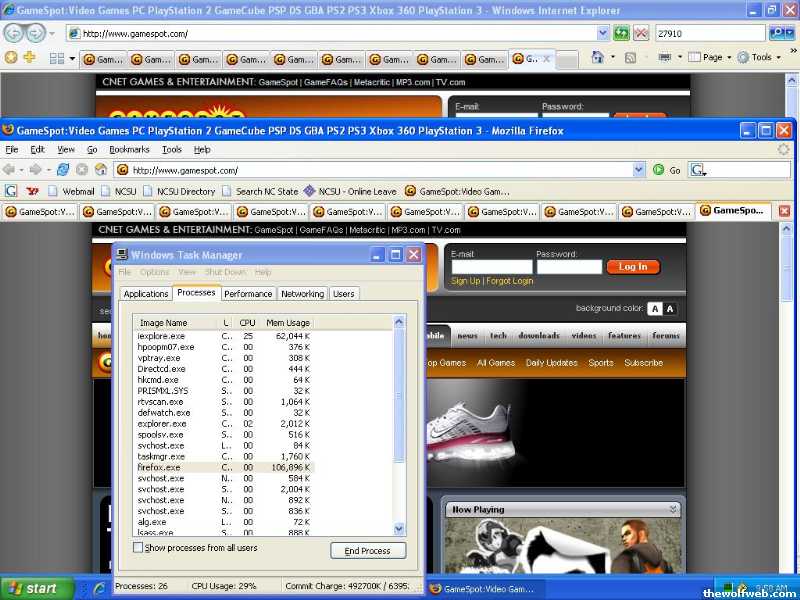Click the End Process button
The height and width of the screenshot is (600, 800).
[368, 551]
